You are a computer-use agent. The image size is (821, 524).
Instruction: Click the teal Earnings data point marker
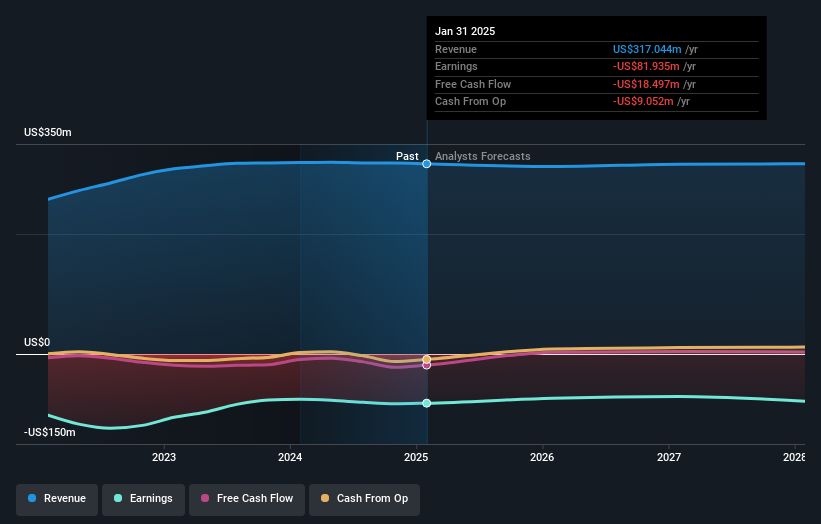[x=427, y=403]
